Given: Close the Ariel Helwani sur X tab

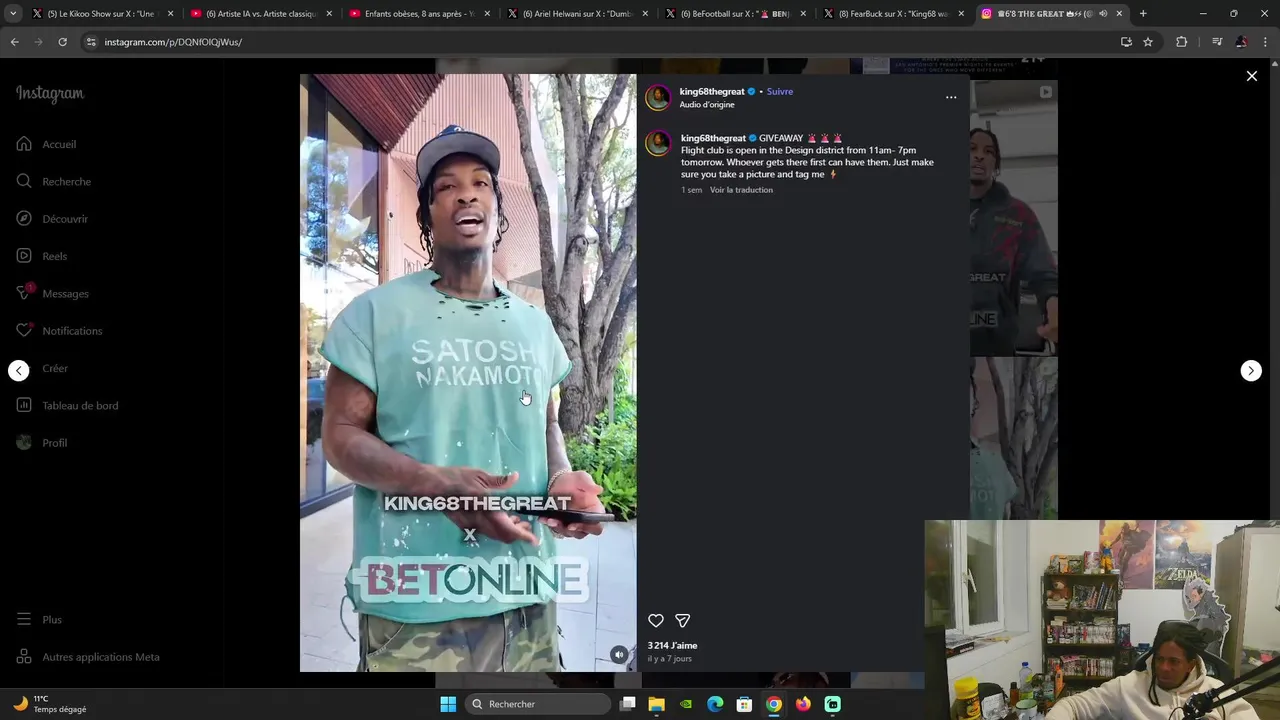Looking at the screenshot, I should [x=645, y=14].
